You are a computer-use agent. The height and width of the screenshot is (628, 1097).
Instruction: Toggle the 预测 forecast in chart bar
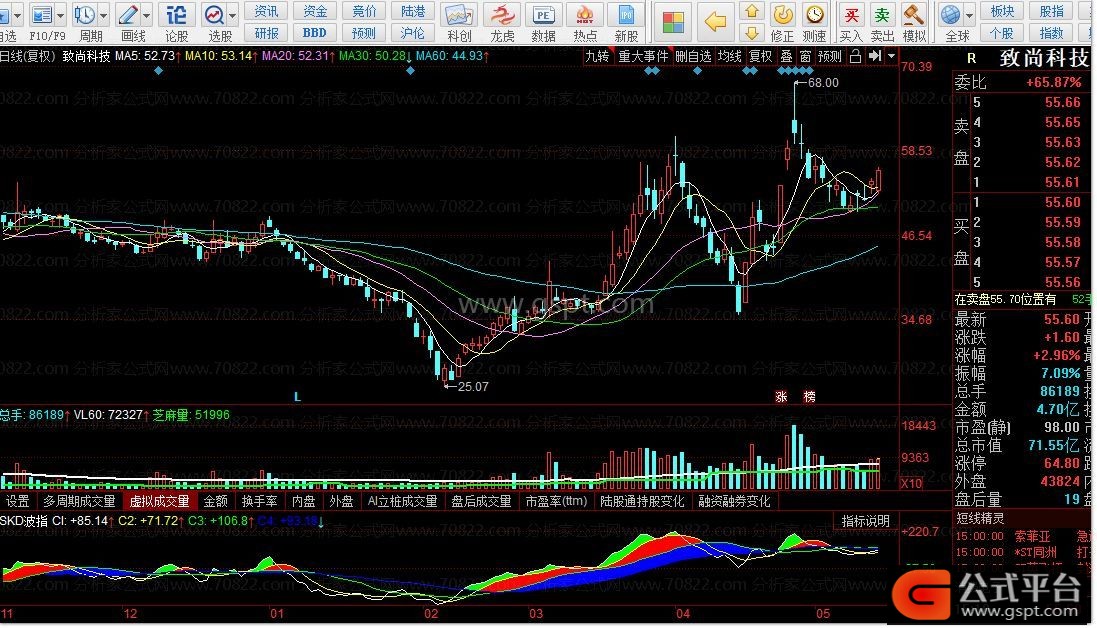(x=830, y=56)
